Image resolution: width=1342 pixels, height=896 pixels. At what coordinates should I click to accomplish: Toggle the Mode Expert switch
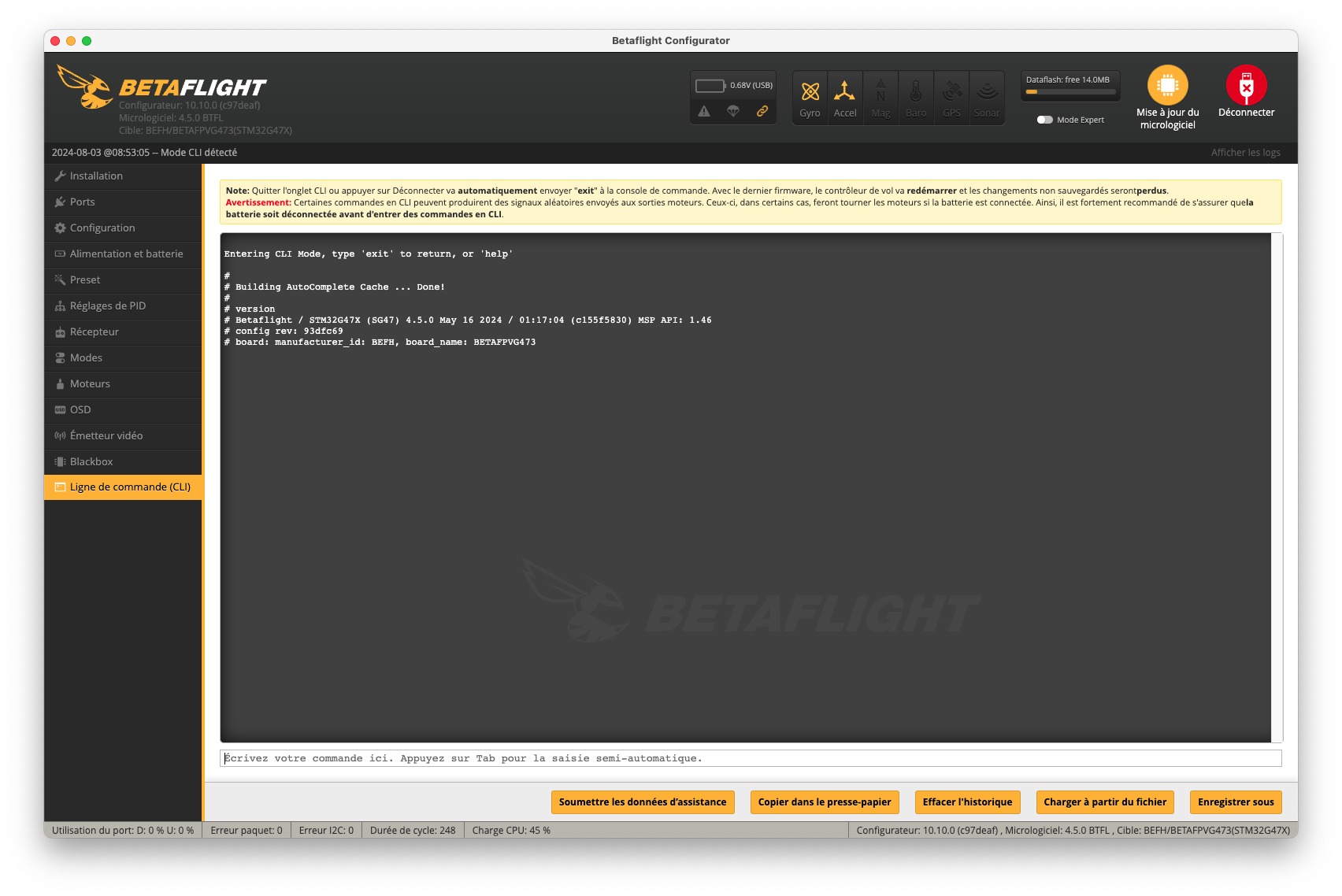pyautogui.click(x=1045, y=120)
